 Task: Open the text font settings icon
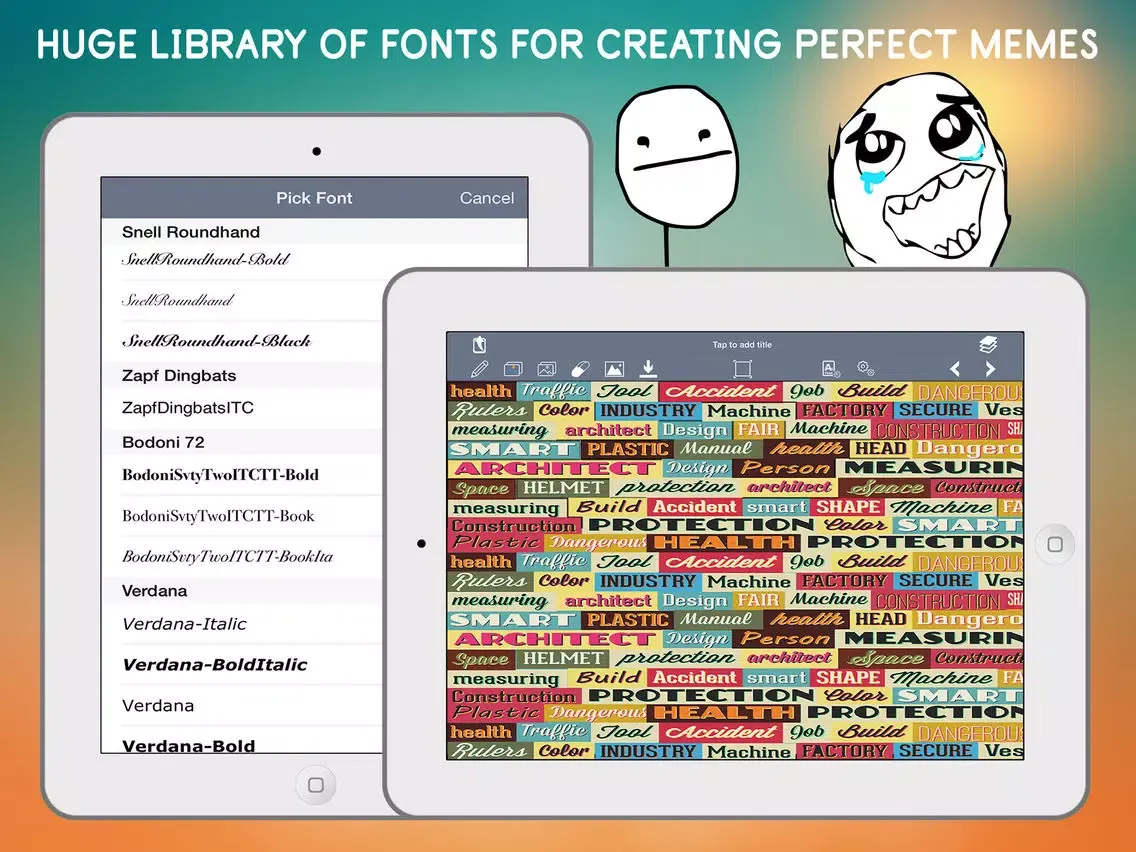[x=831, y=369]
